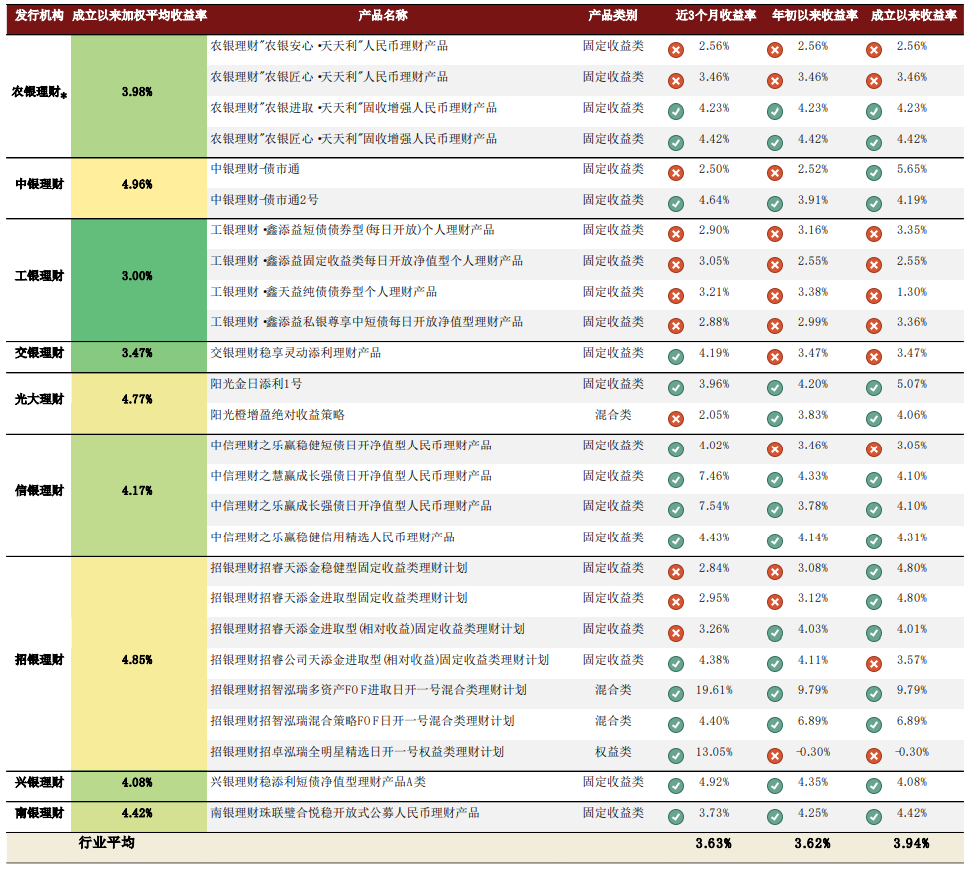The width and height of the screenshot is (970, 870).
Task: Click green check beside the 7.46% value
Action: pos(676,480)
